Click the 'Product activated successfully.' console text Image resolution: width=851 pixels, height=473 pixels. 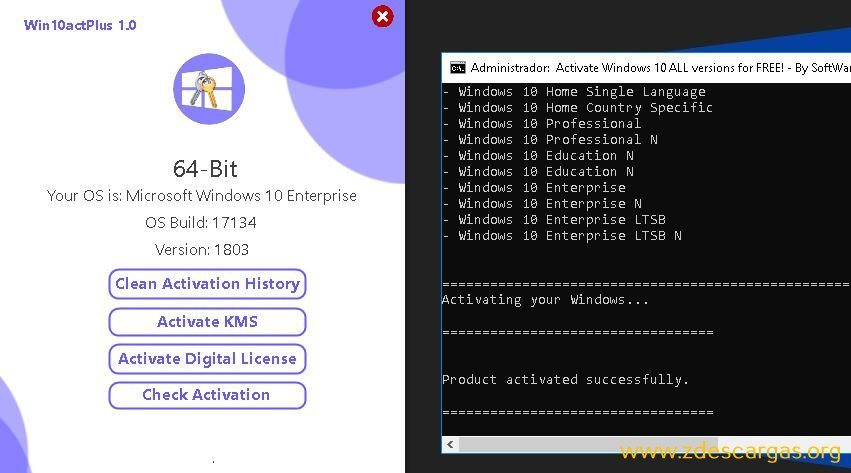click(x=566, y=379)
